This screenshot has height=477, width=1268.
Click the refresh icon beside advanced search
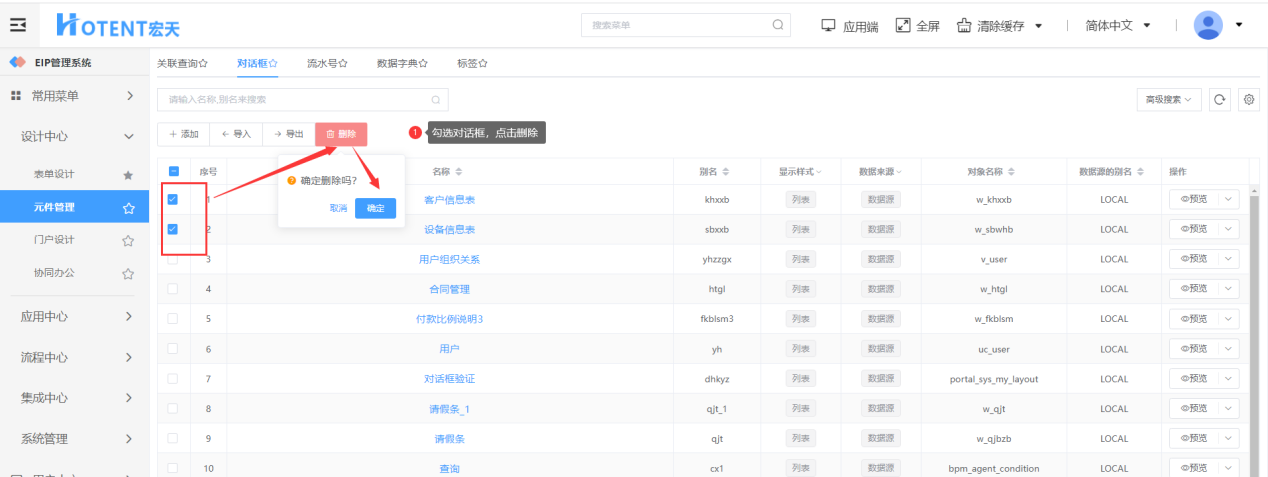pos(1219,99)
